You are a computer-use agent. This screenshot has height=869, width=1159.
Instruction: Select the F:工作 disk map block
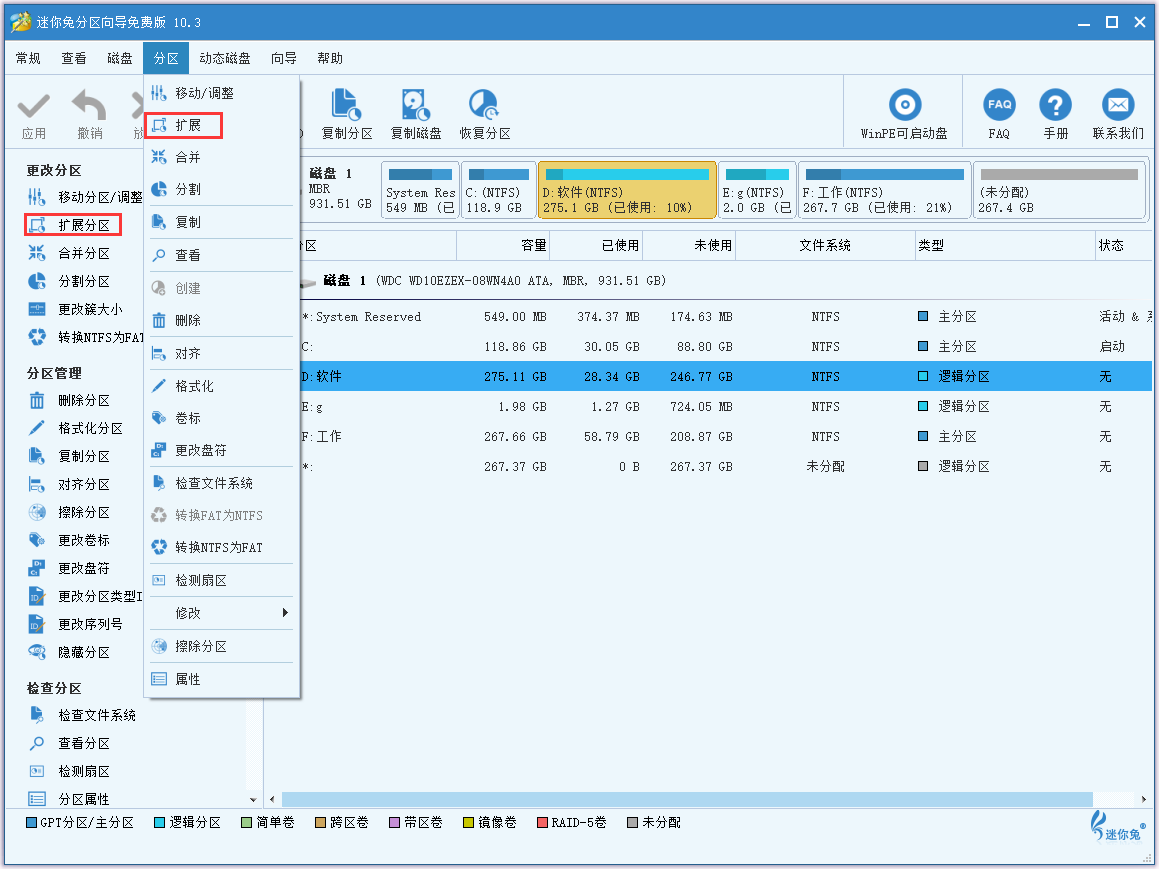(884, 191)
